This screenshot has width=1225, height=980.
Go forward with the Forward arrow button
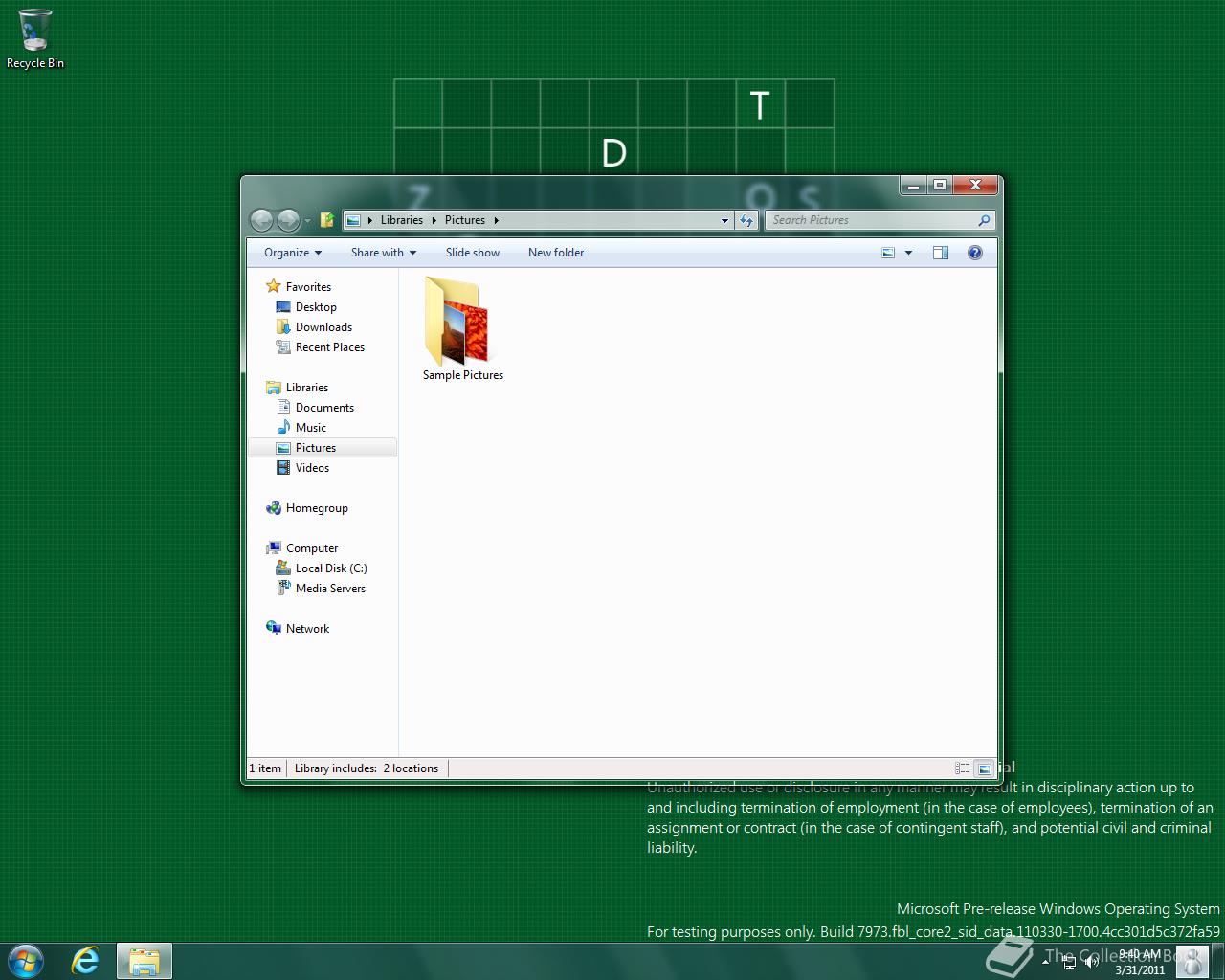click(x=288, y=220)
